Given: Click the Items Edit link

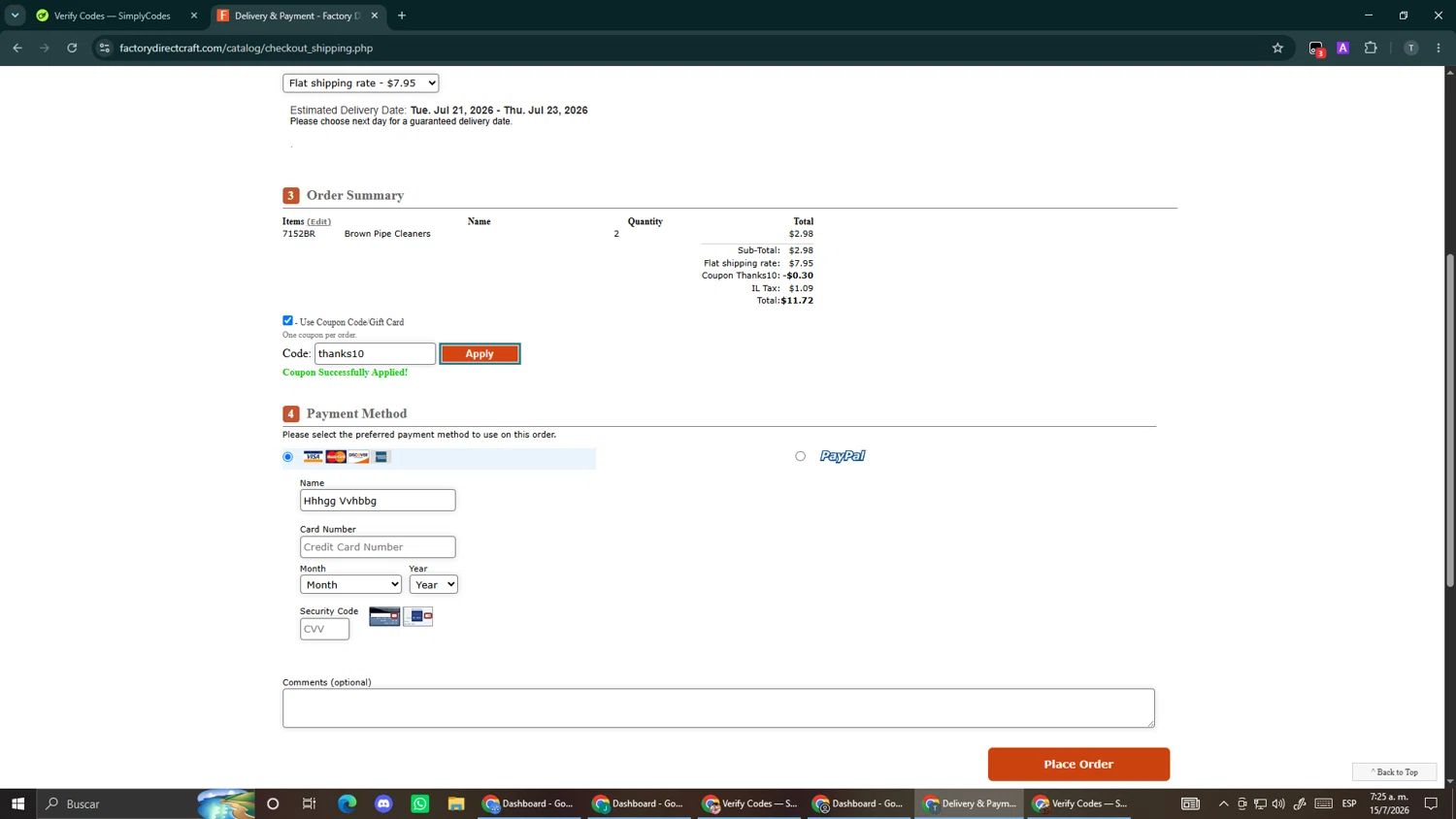Looking at the screenshot, I should (318, 222).
